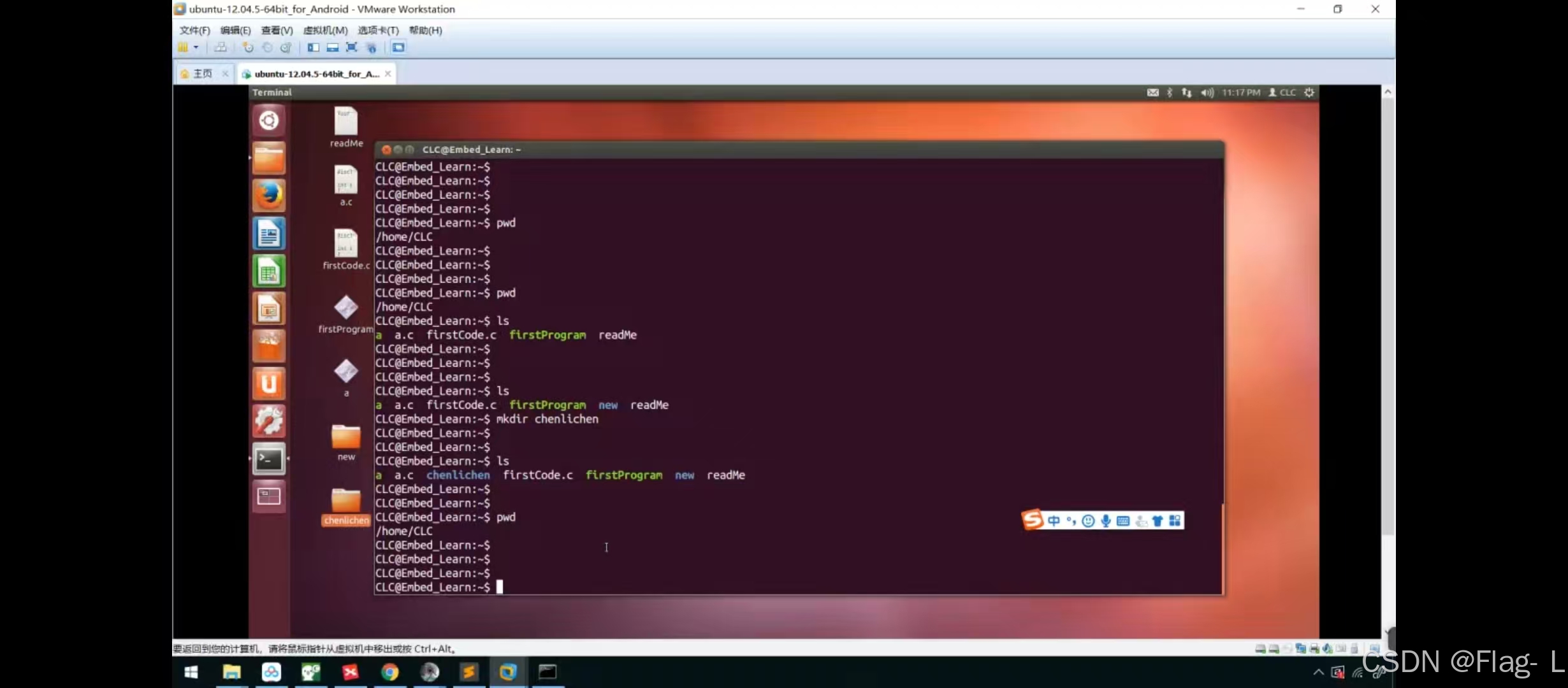Toggle Sogou Chinese/English input mode
Screen dimensions: 1568x688
1054,521
